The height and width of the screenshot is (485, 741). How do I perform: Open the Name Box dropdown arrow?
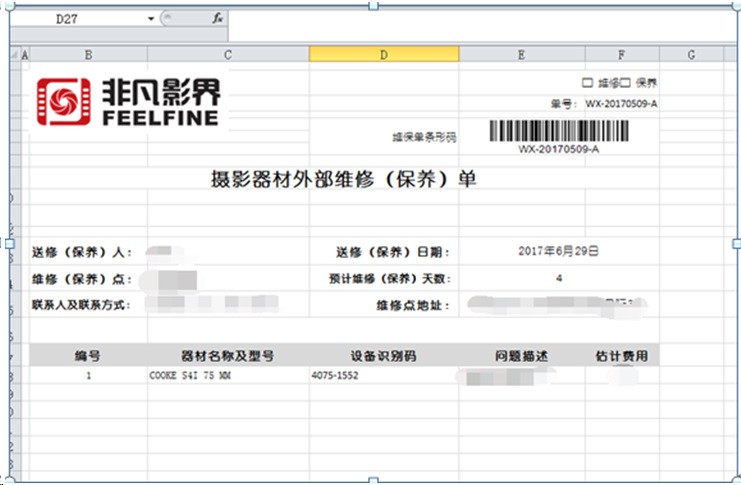151,19
